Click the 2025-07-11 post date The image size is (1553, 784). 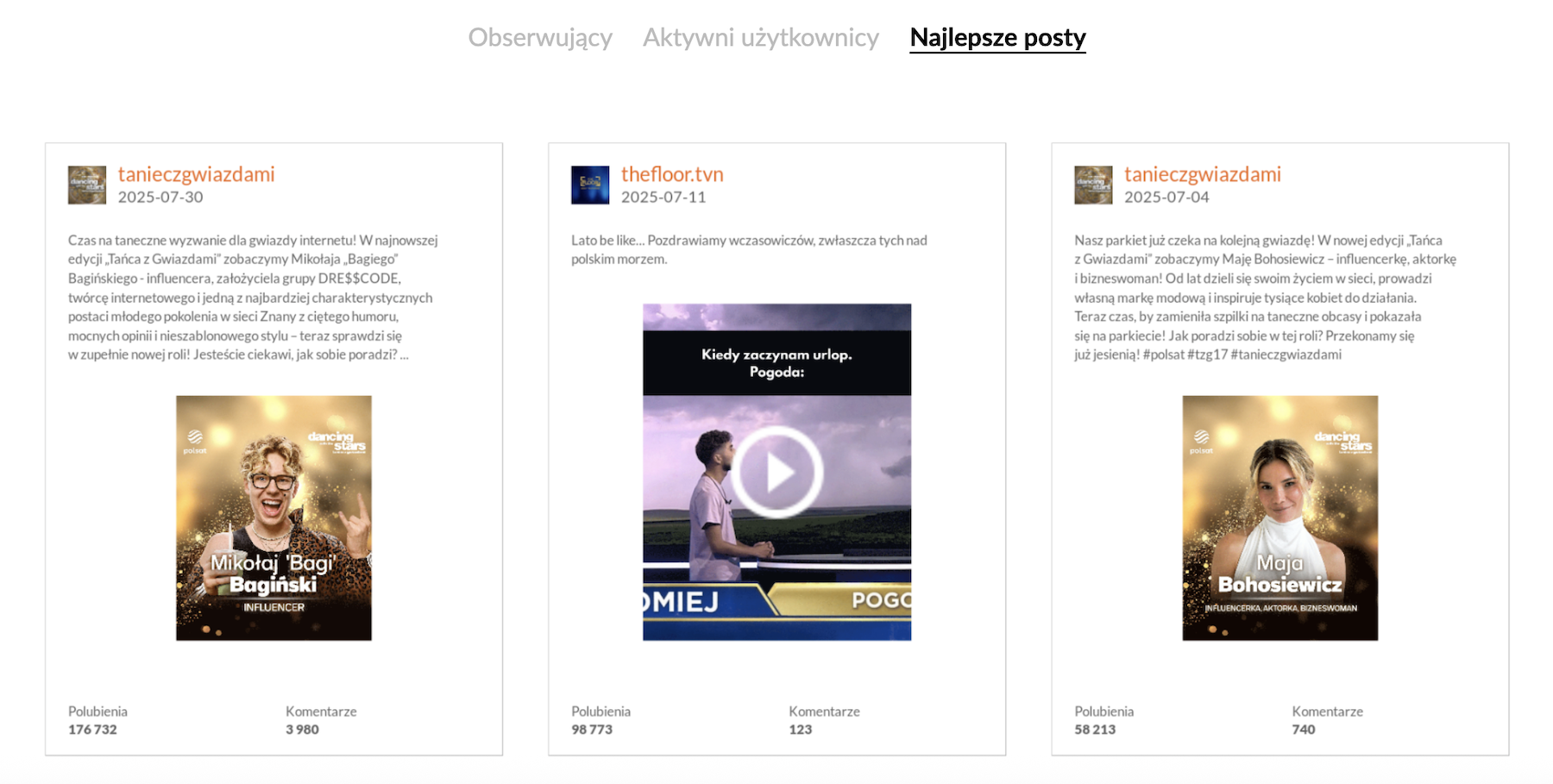(x=663, y=198)
